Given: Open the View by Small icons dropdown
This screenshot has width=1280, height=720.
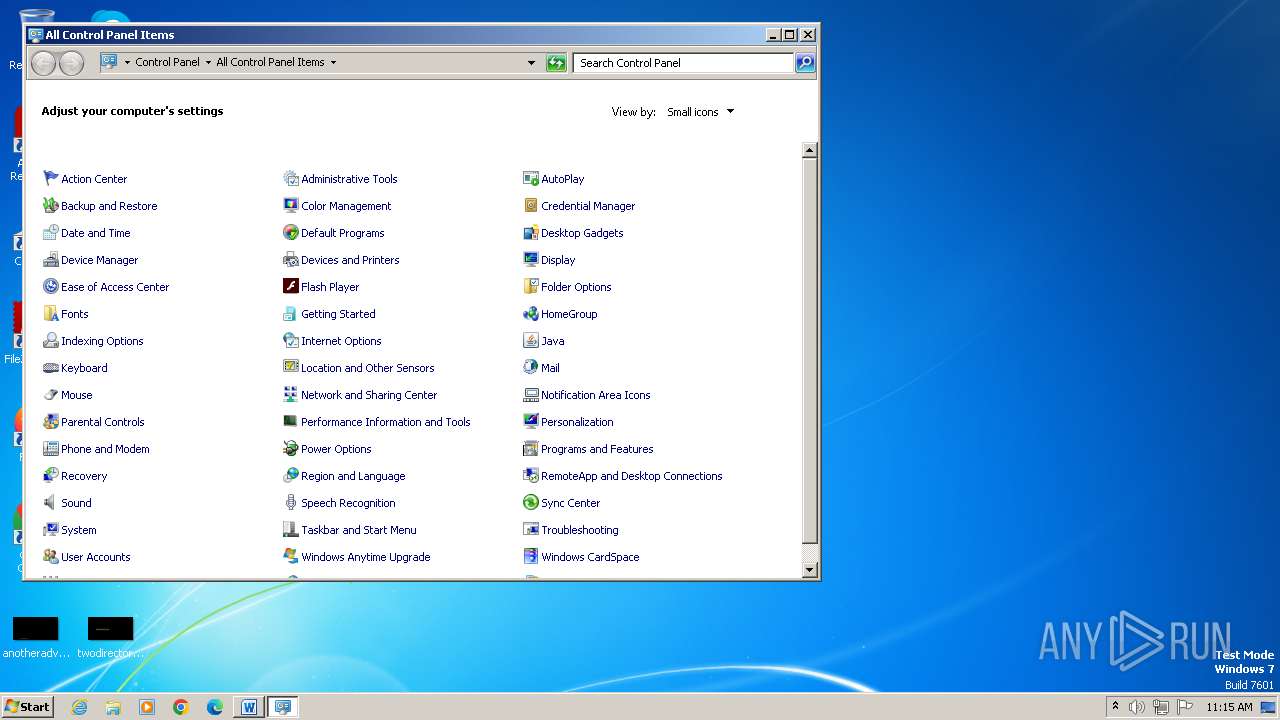Looking at the screenshot, I should pyautogui.click(x=700, y=112).
